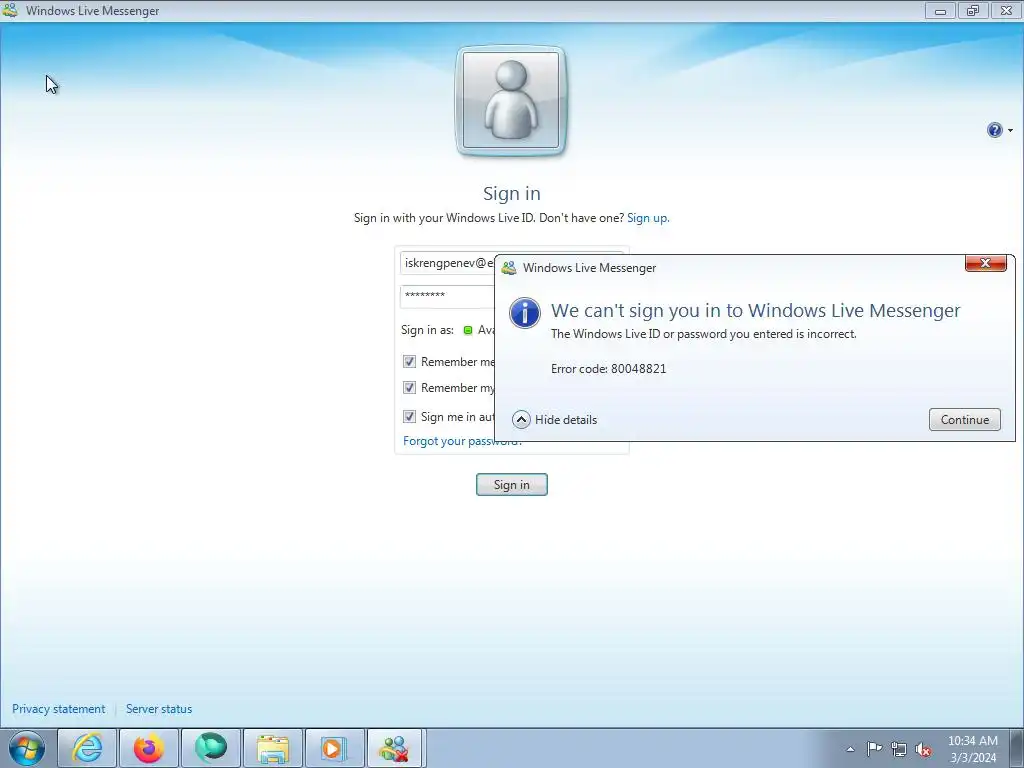Click the Messenger icon in main title bar
Screen dimensions: 1024x768
click(10, 10)
